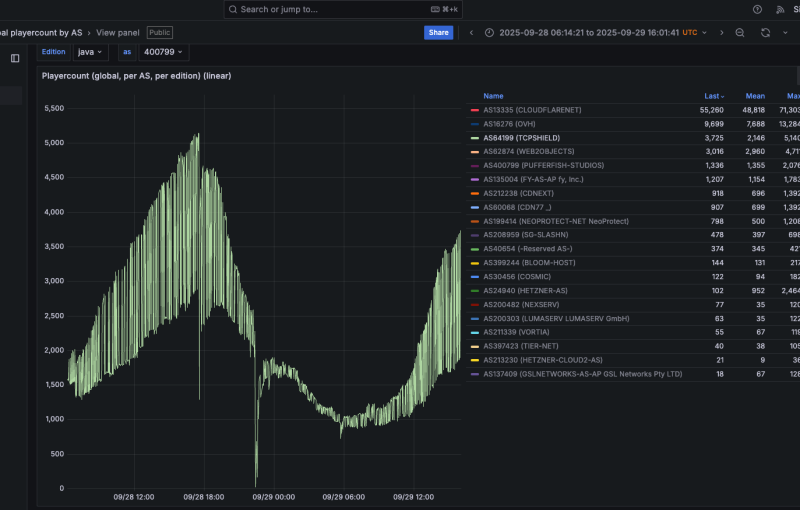Click the clock icon in time picker
Screen dimensions: 800x510
click(x=489, y=33)
